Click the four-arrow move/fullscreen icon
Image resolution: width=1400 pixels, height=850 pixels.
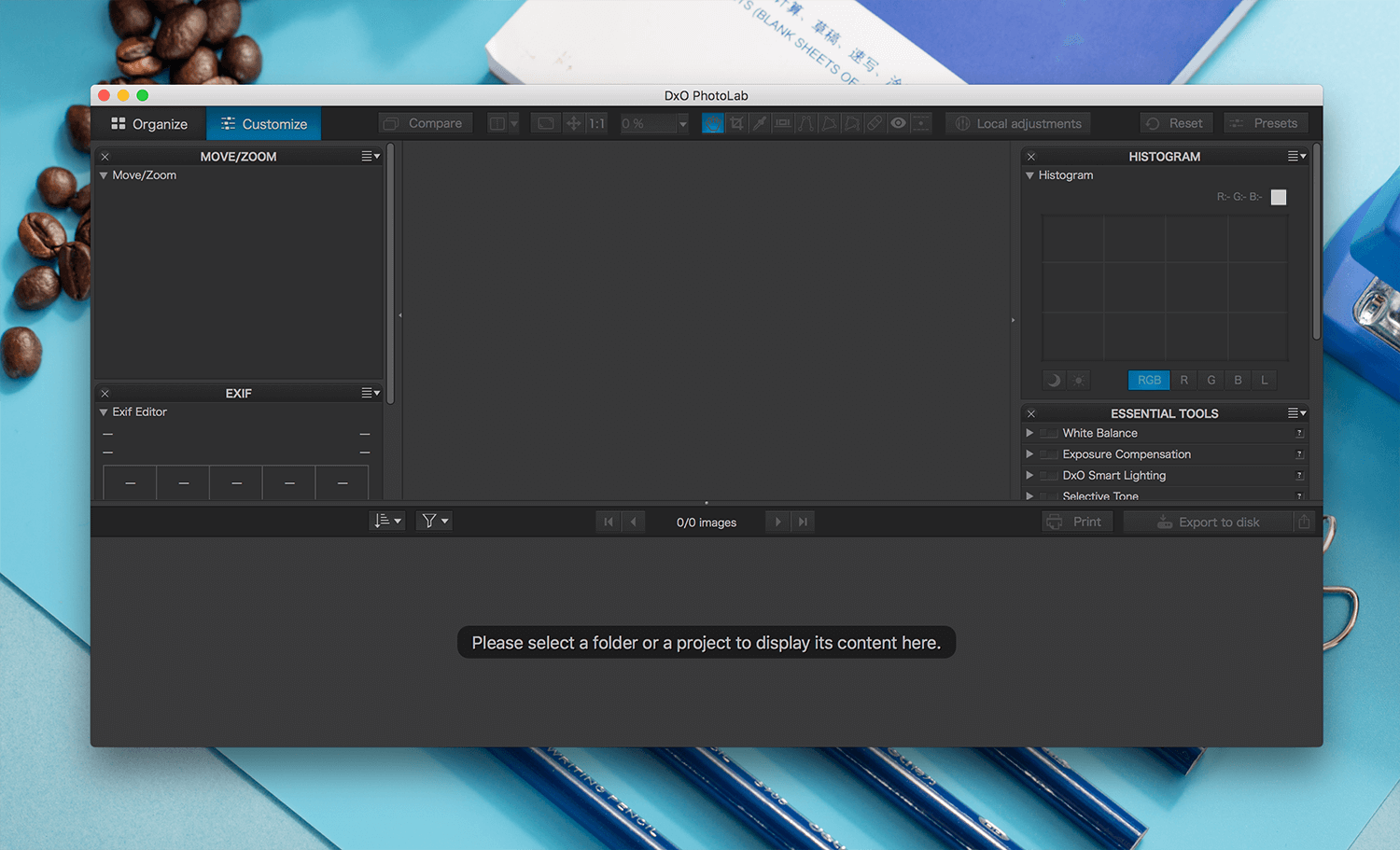pyautogui.click(x=573, y=123)
